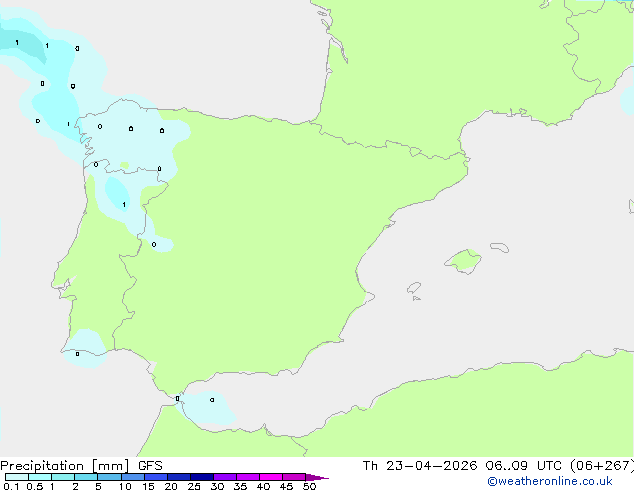634x490 pixels.
Task: Click Mallorca island on the map
Action: point(464,261)
